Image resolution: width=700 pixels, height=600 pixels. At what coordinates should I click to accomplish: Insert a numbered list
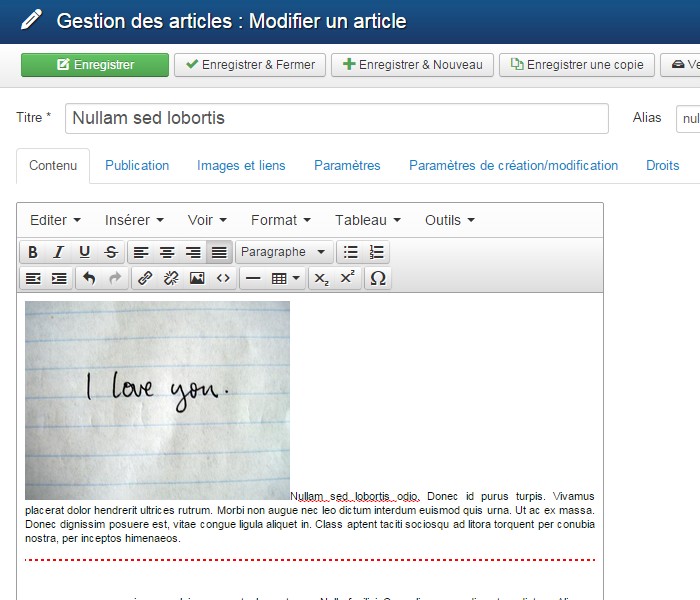(x=376, y=252)
